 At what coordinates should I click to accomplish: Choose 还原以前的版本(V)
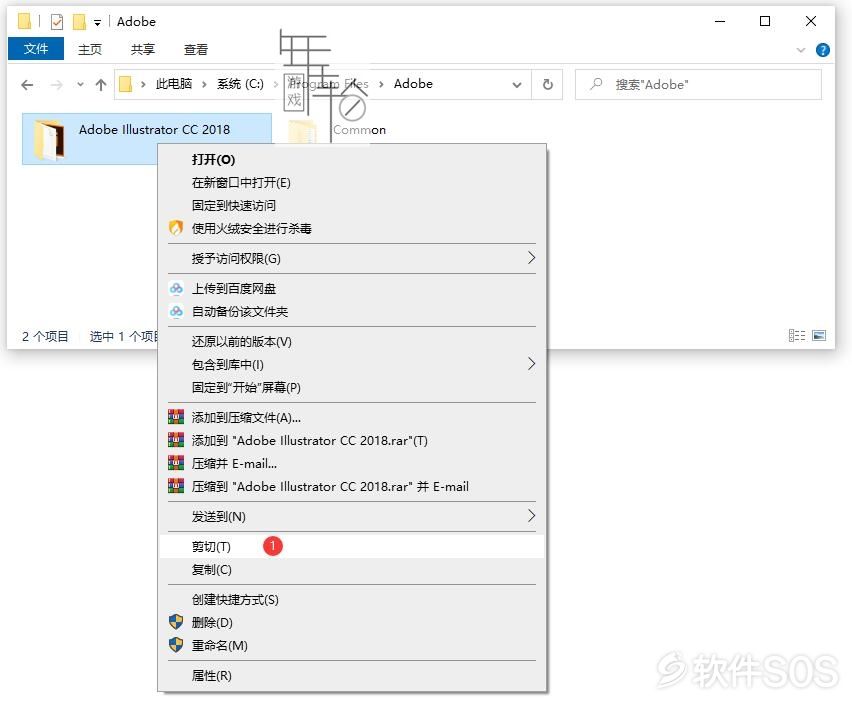352,342
